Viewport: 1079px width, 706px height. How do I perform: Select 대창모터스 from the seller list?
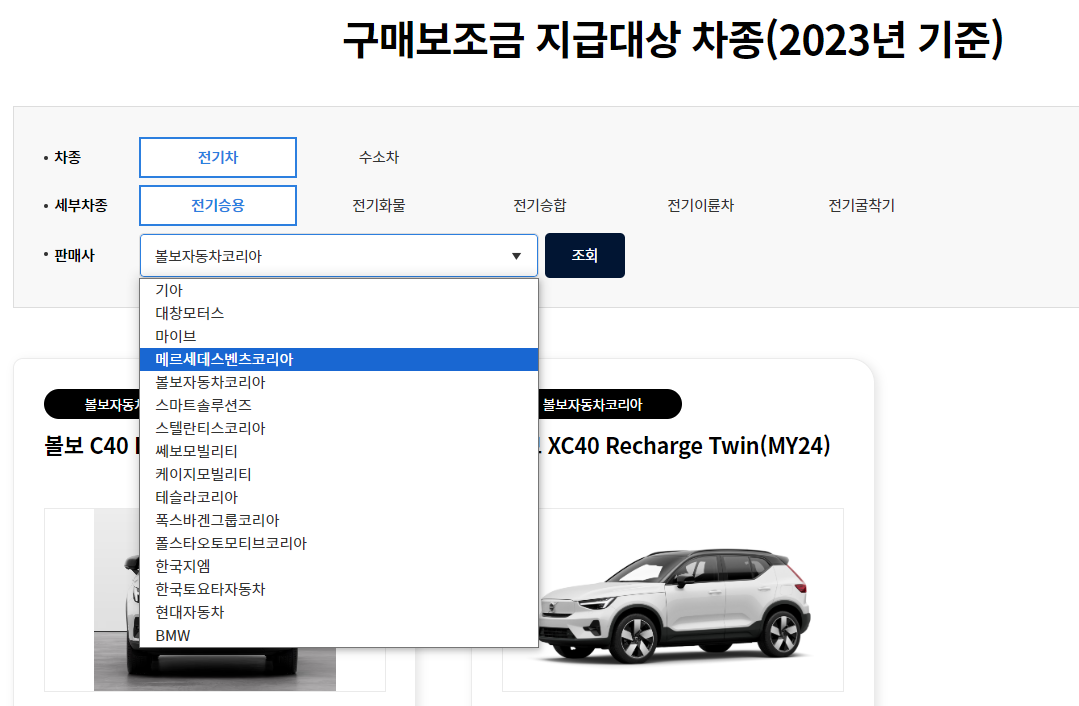pyautogui.click(x=339, y=313)
